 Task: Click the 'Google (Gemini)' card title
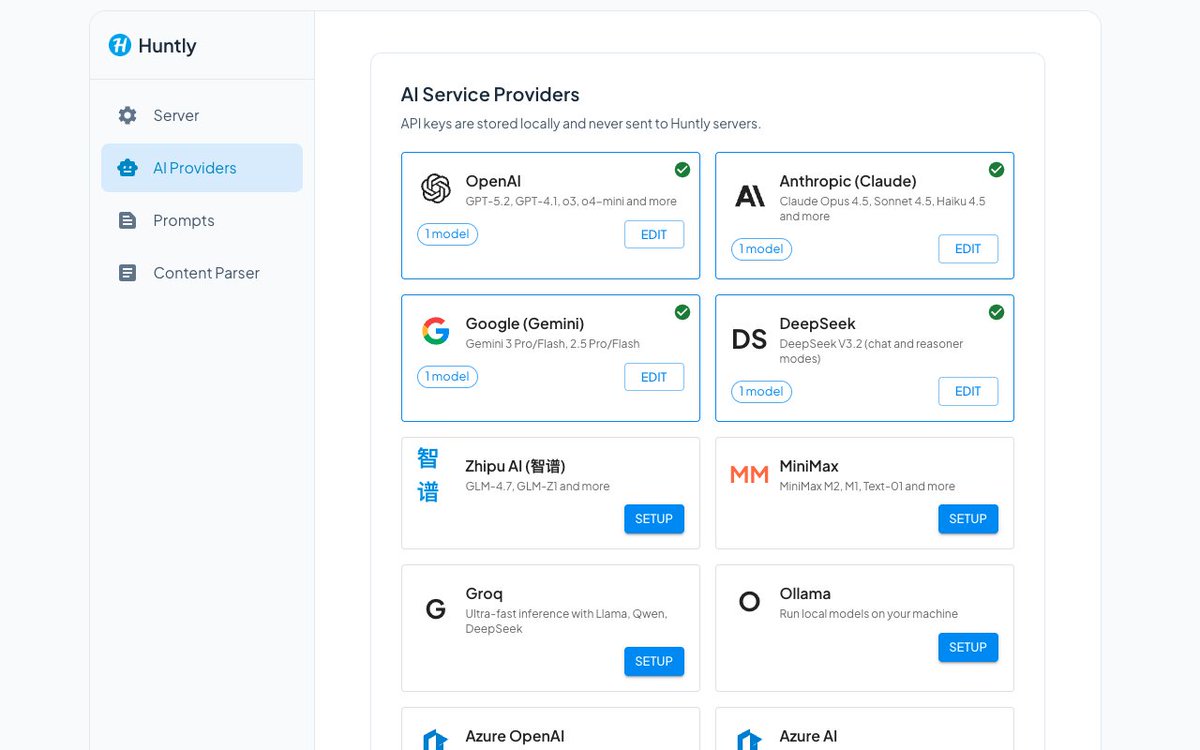click(x=525, y=323)
